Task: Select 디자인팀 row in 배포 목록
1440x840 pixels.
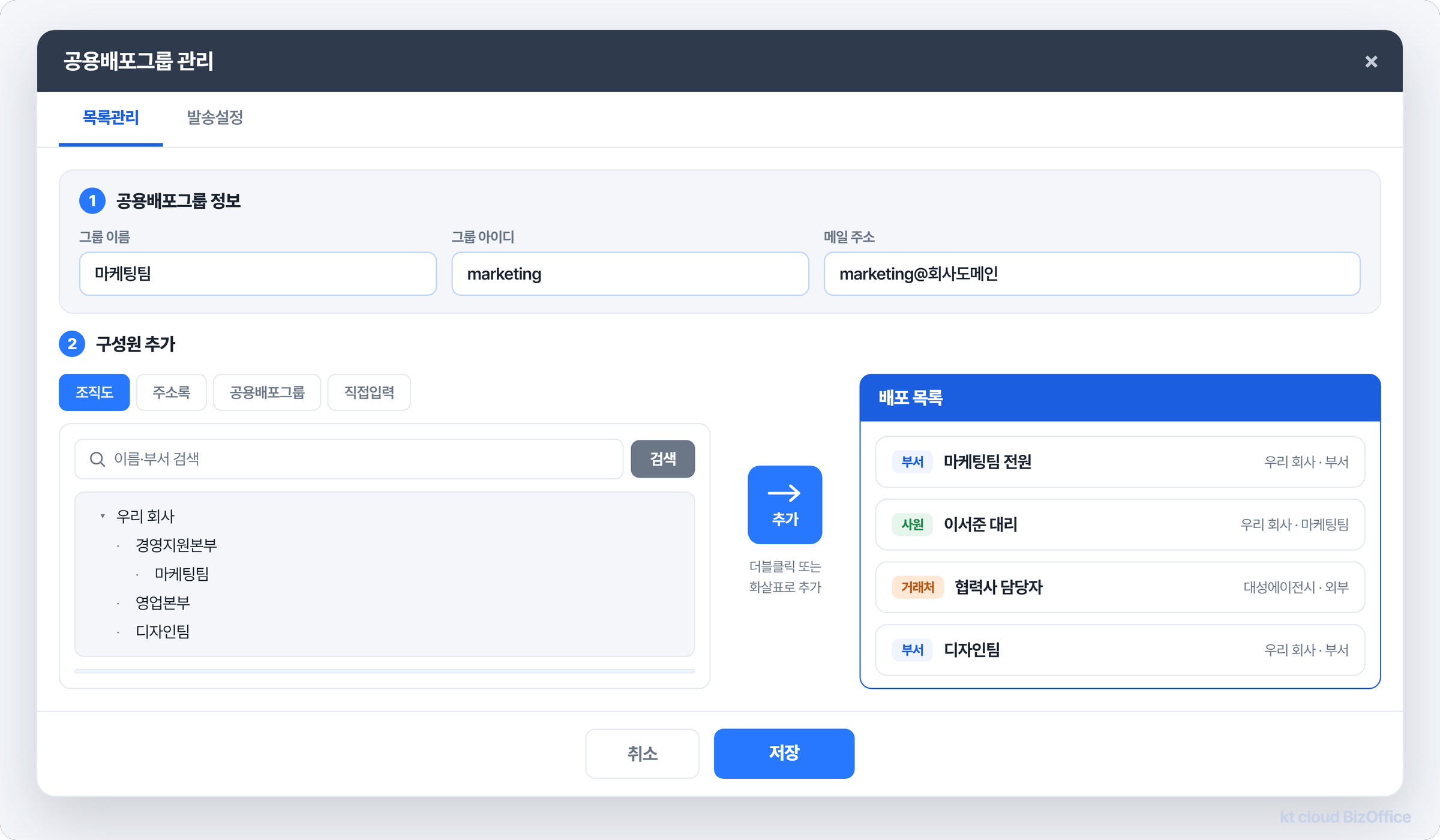Action: pos(1120,650)
